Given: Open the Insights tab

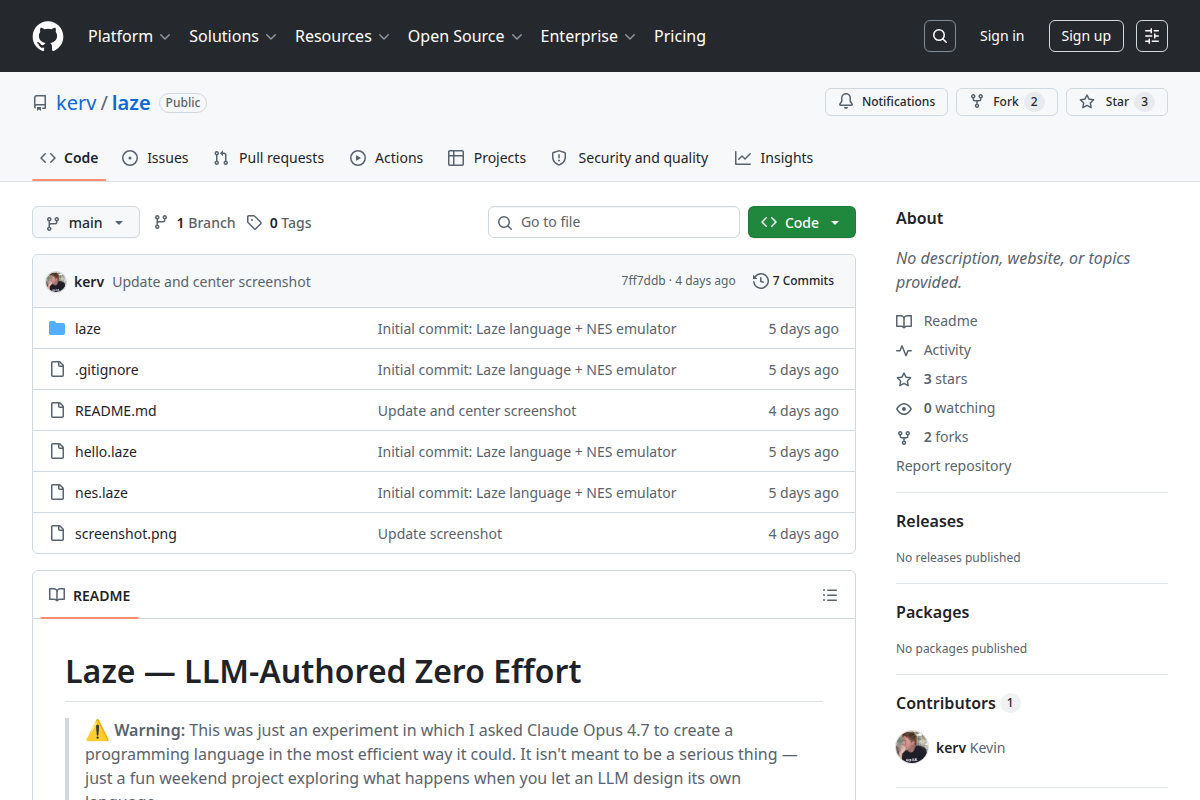Looking at the screenshot, I should click(x=774, y=158).
